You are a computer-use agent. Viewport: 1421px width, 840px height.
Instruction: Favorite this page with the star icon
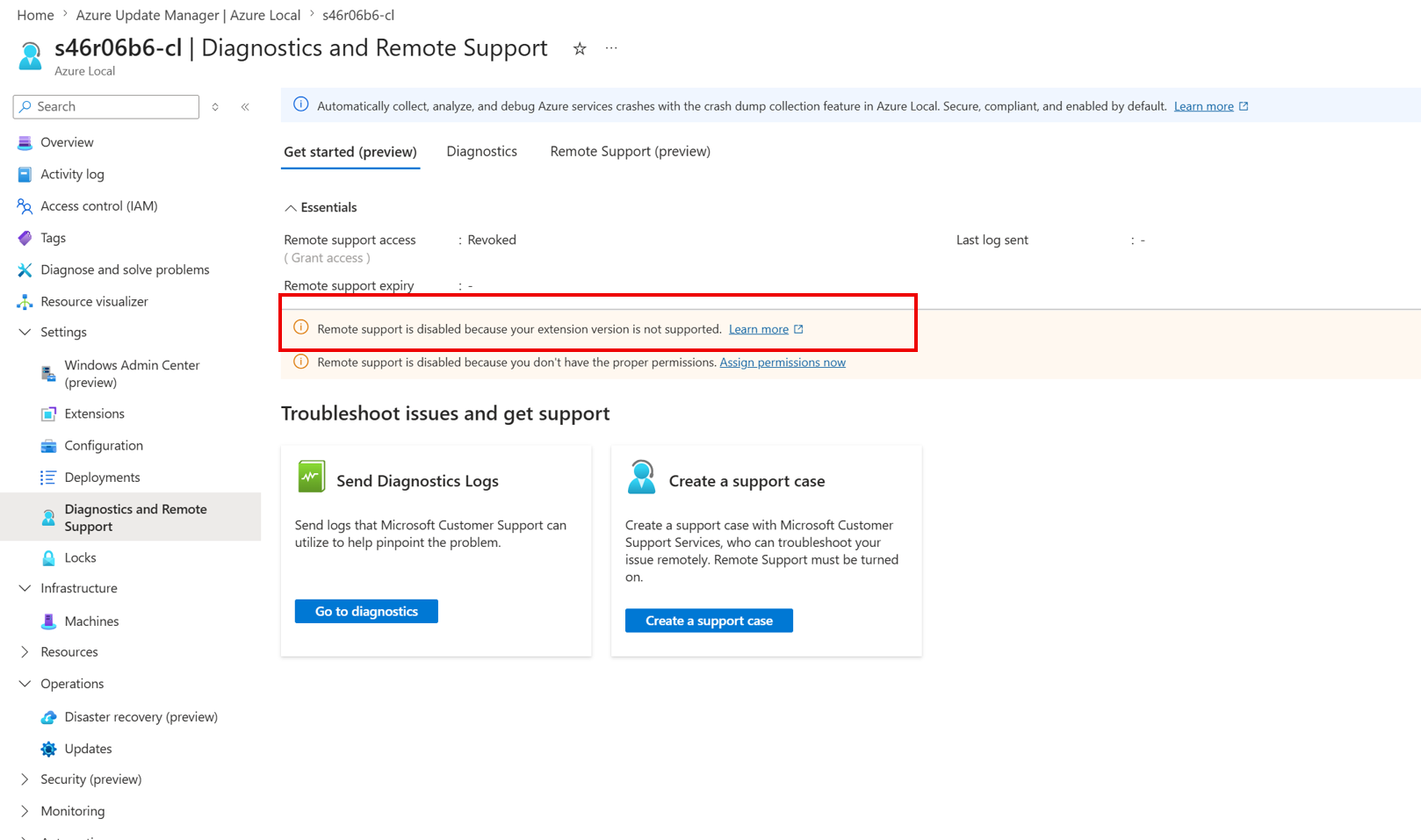tap(580, 49)
